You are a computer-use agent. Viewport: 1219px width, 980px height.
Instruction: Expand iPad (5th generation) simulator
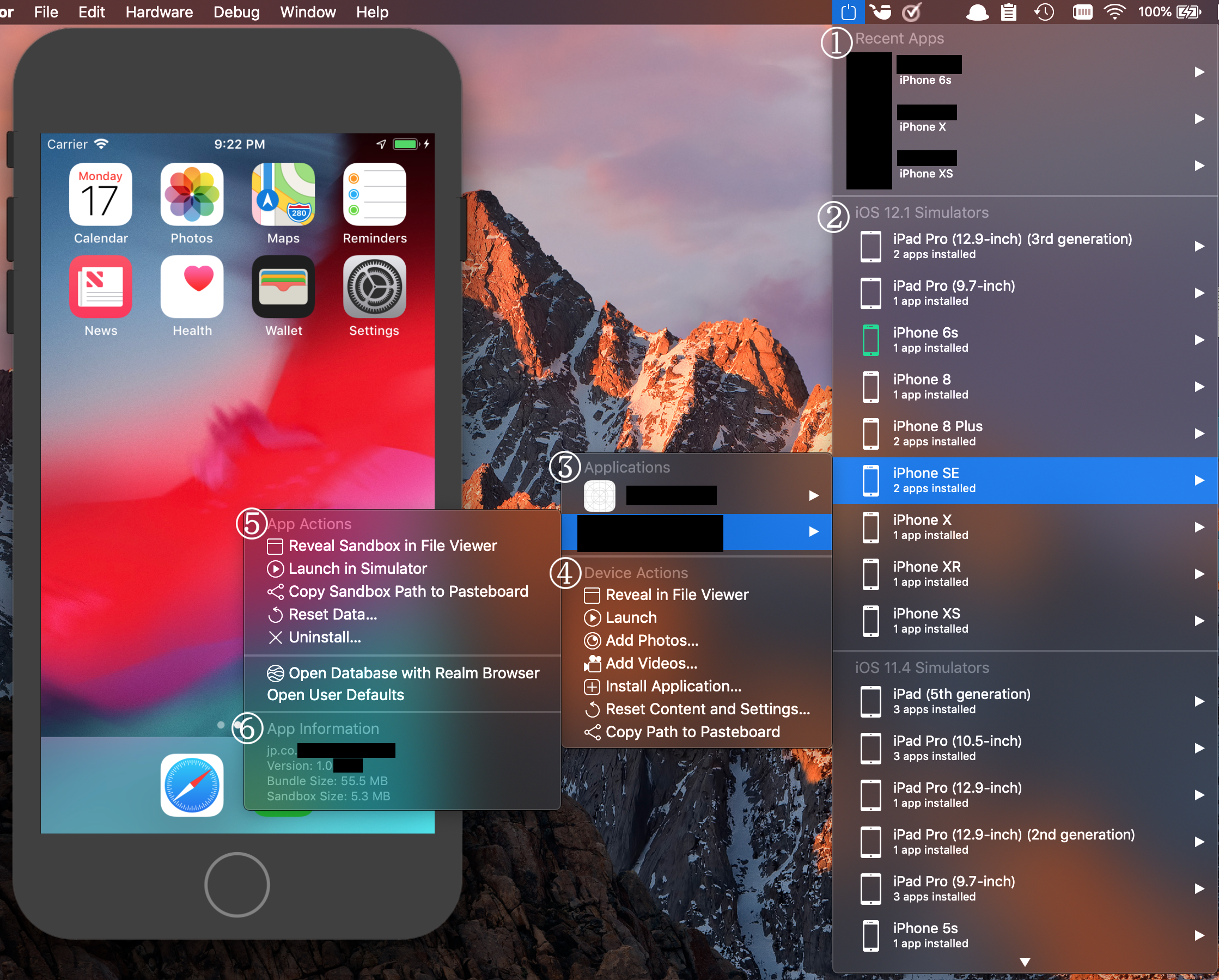click(1025, 701)
